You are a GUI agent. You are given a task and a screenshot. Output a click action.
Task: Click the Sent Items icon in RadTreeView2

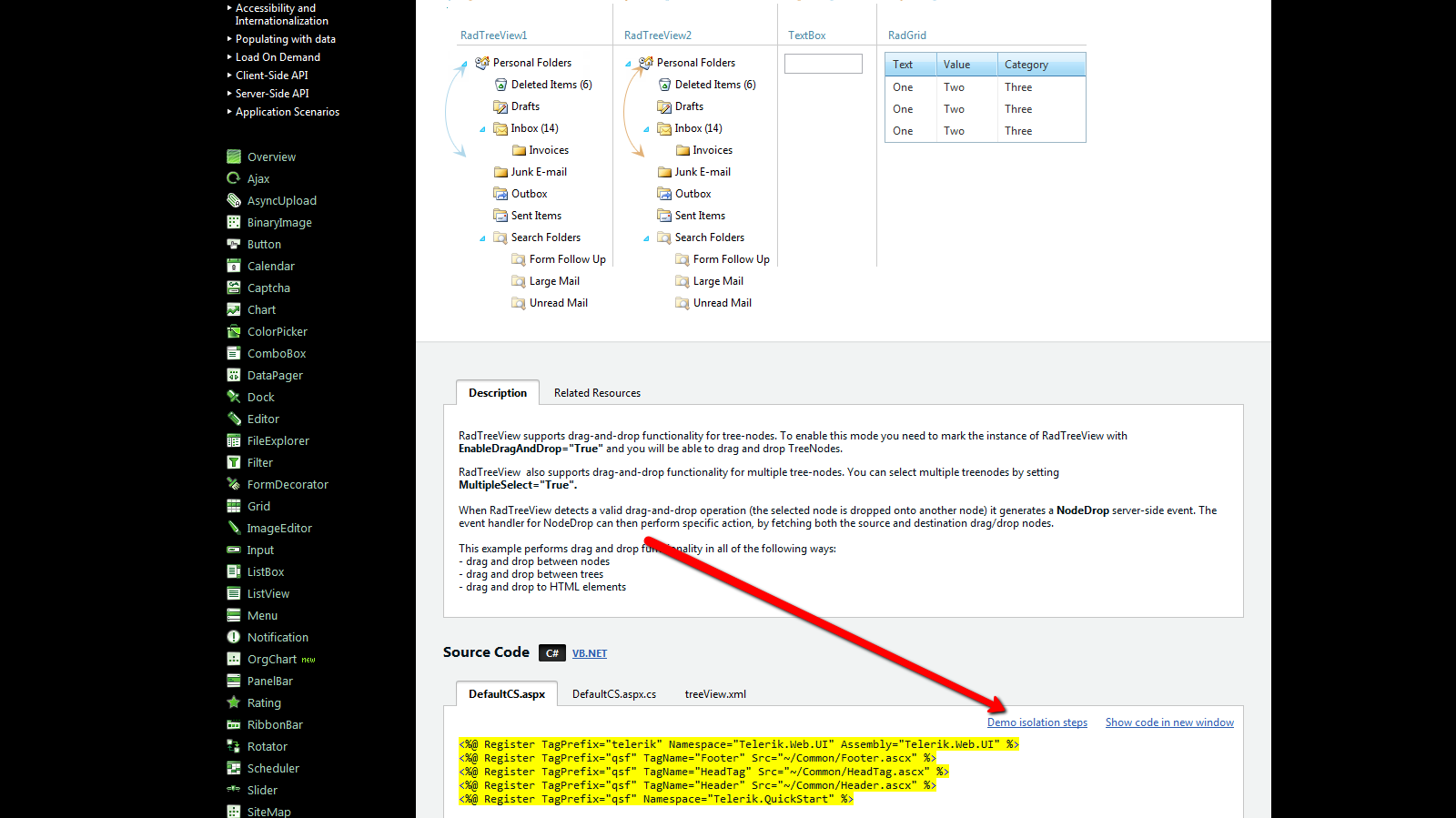click(664, 216)
